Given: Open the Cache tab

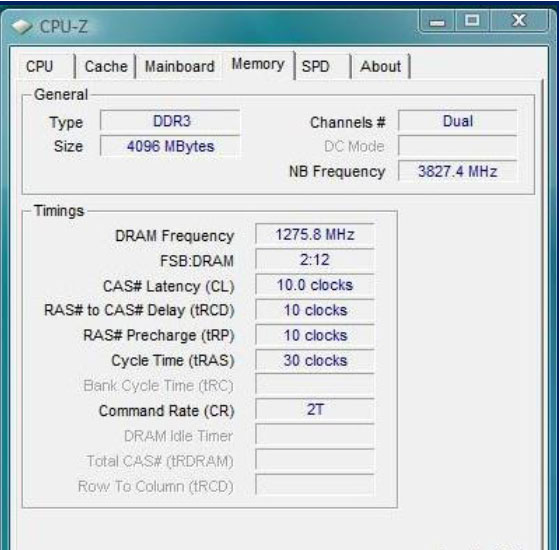Looking at the screenshot, I should 106,66.
